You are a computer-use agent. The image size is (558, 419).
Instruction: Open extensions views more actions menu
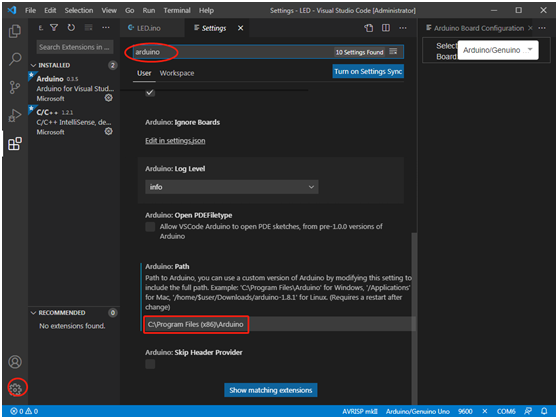point(106,27)
